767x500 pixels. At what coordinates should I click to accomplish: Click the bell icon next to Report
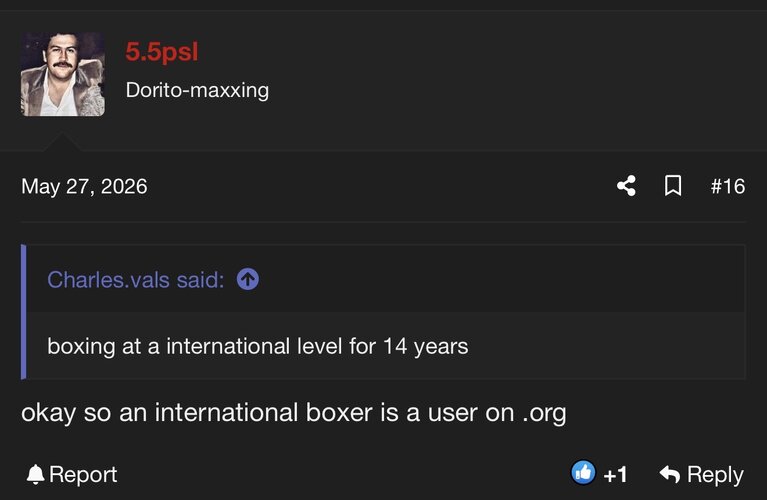35,475
